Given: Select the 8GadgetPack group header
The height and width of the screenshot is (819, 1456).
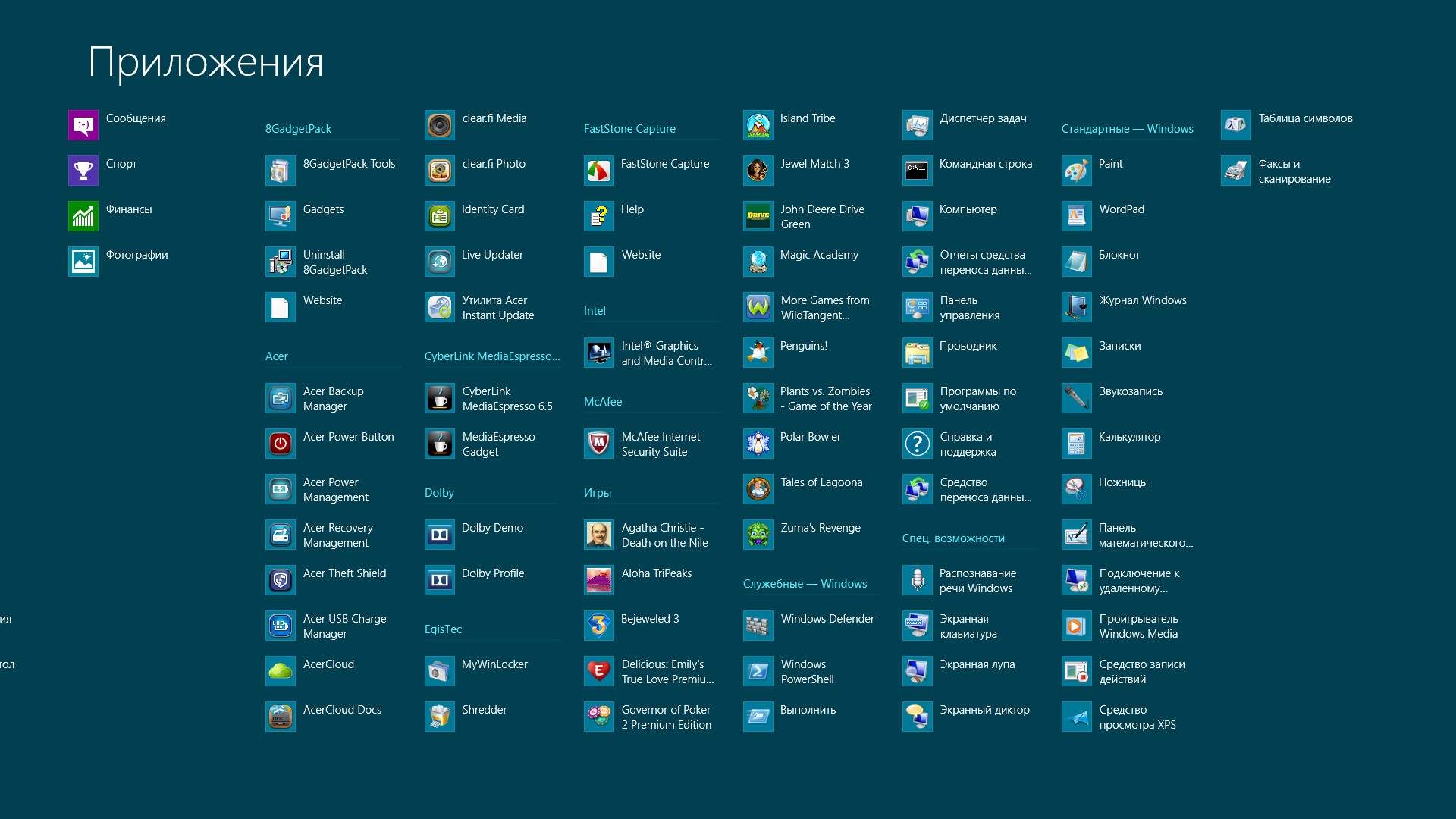Looking at the screenshot, I should point(299,129).
